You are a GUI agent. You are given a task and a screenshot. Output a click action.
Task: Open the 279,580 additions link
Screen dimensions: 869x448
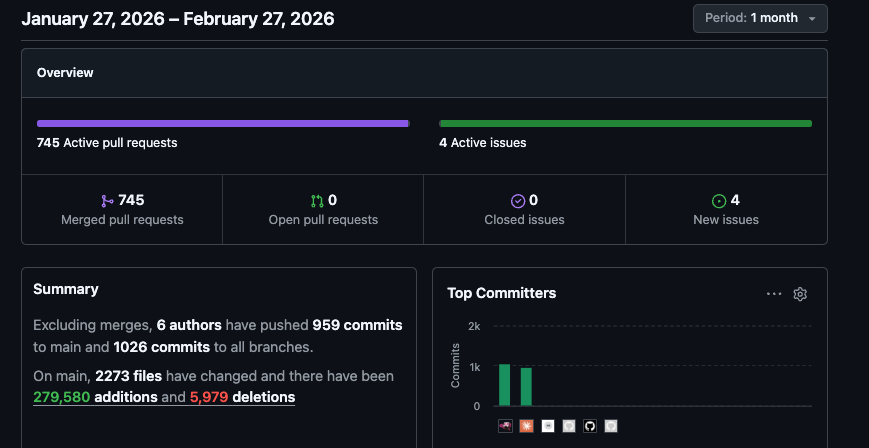pos(95,397)
